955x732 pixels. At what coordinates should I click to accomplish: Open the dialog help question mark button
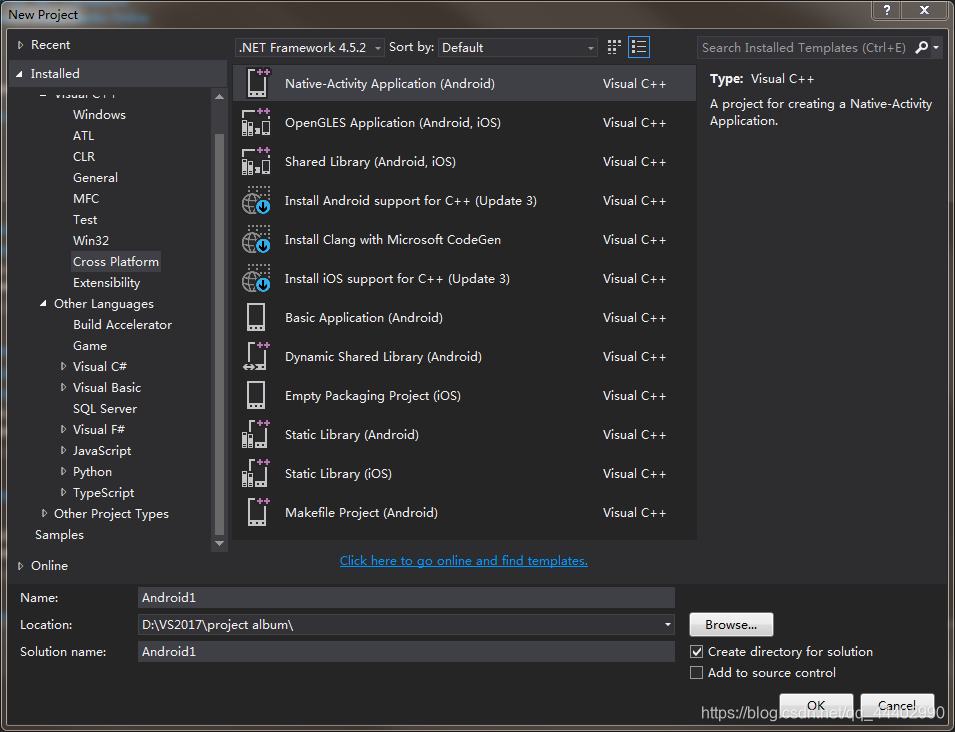click(887, 10)
